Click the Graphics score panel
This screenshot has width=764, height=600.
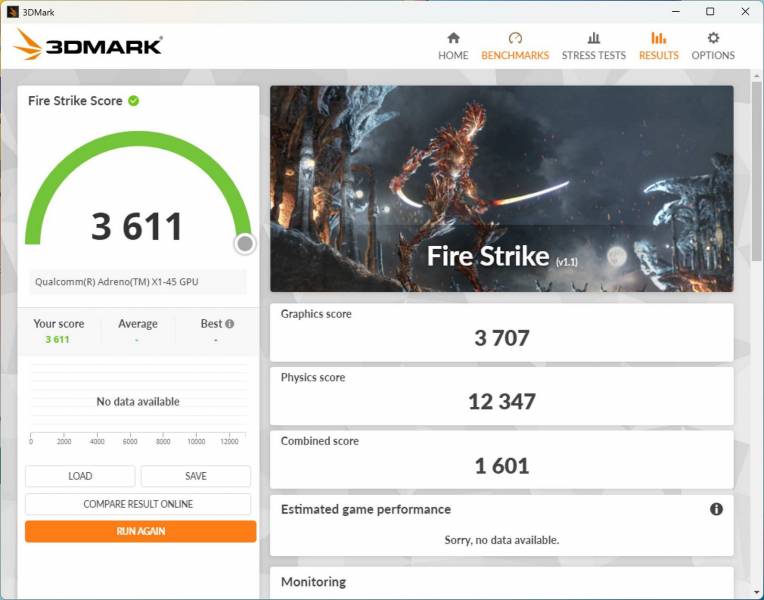coord(501,331)
